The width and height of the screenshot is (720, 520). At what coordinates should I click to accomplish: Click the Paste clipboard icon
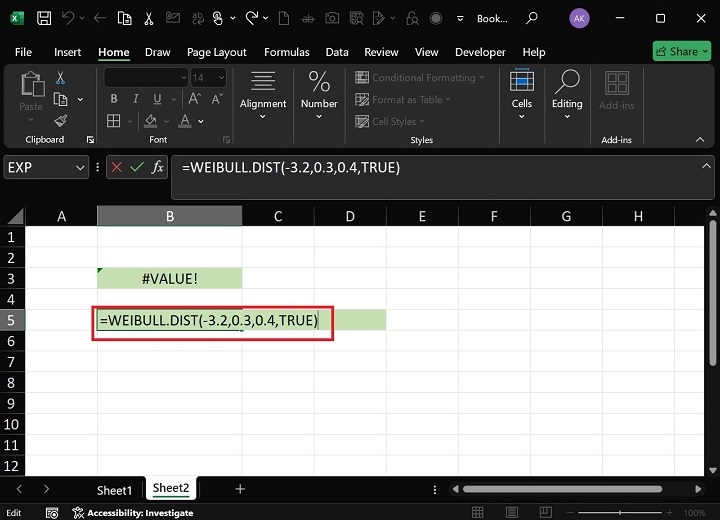(32, 84)
